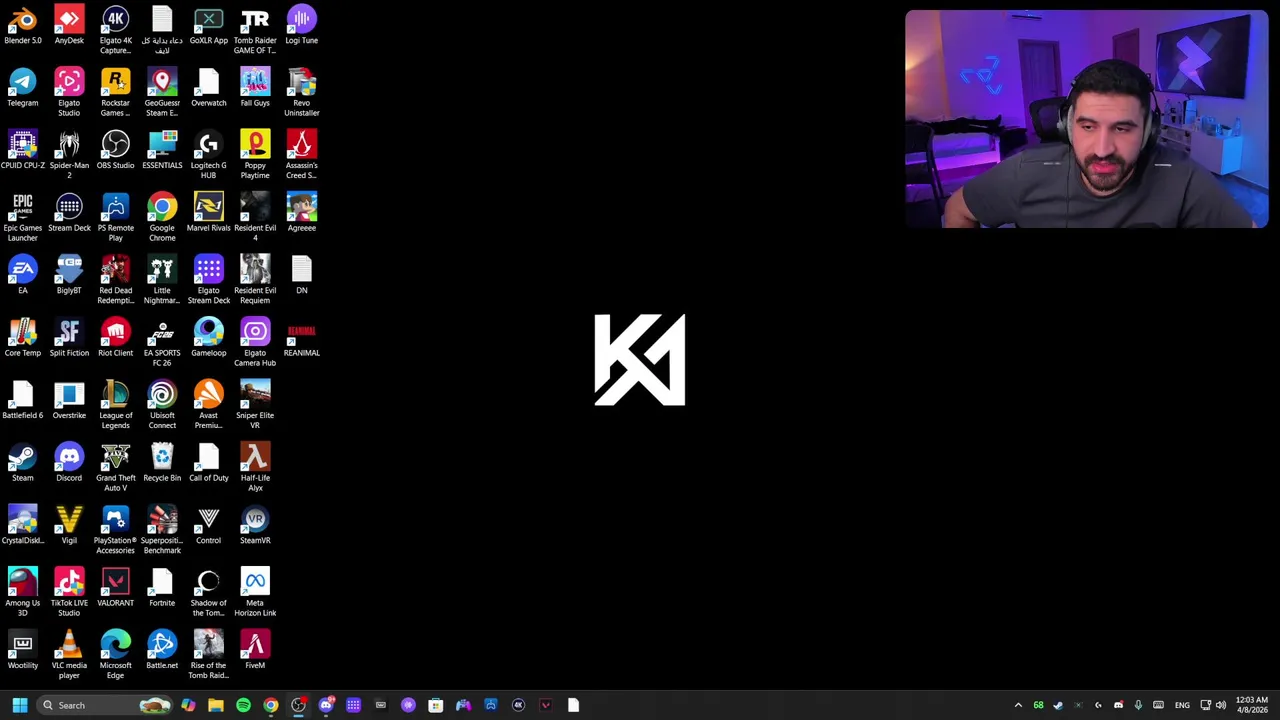The width and height of the screenshot is (1280, 720).
Task: Open the Red Dead Redemption shortcut
Action: click(116, 281)
